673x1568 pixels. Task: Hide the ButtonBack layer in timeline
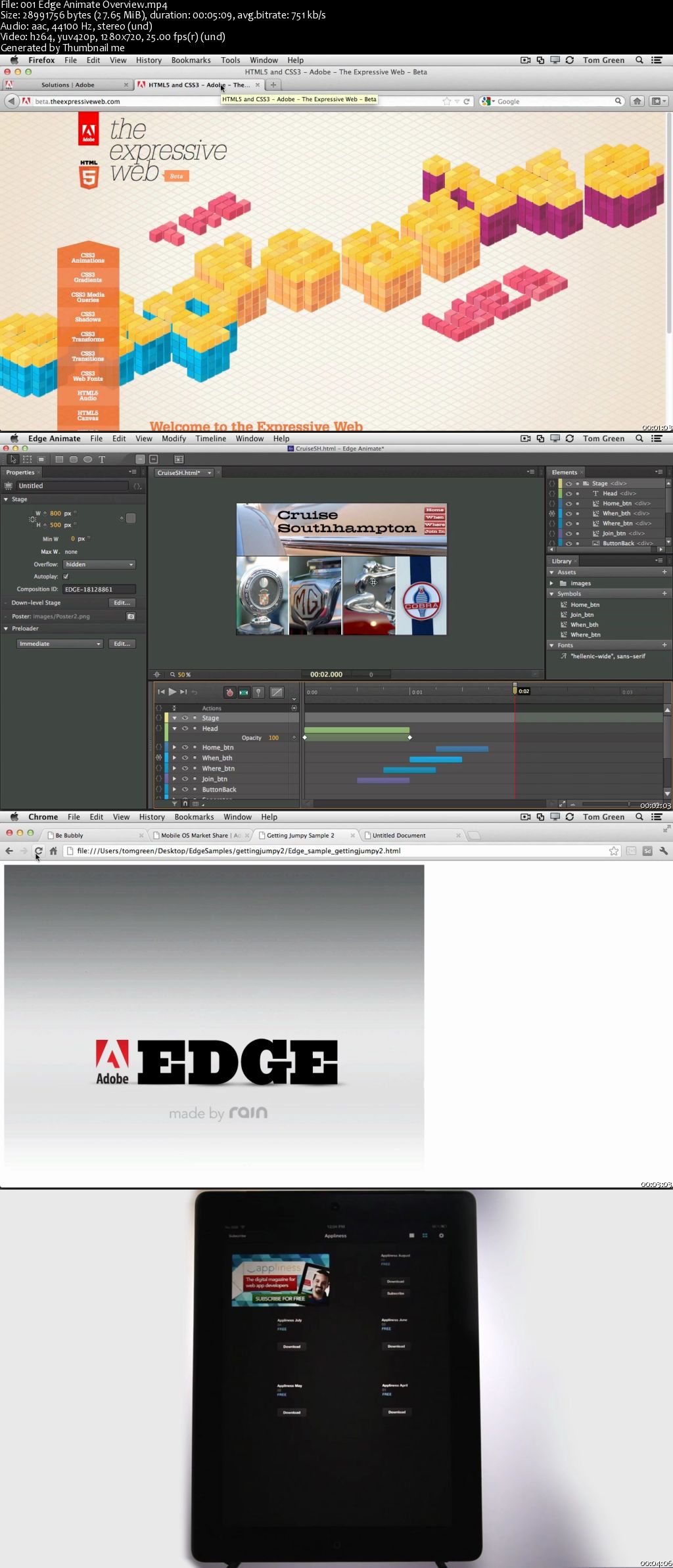coord(185,790)
